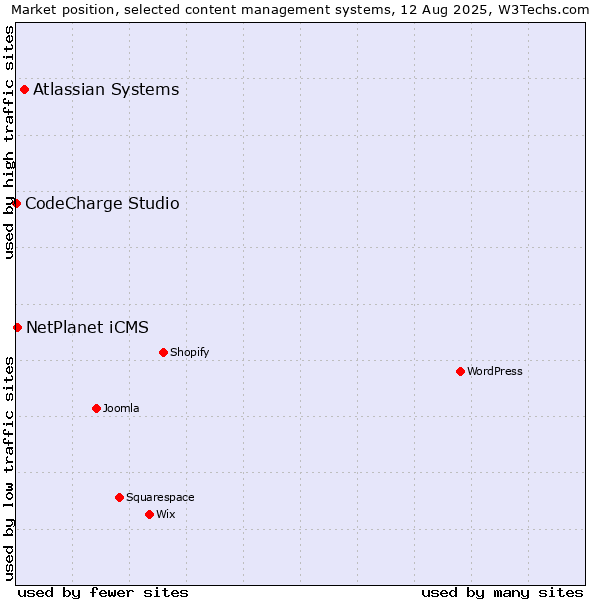Select the Joomla label text
The height and width of the screenshot is (600, 600).
pos(121,408)
